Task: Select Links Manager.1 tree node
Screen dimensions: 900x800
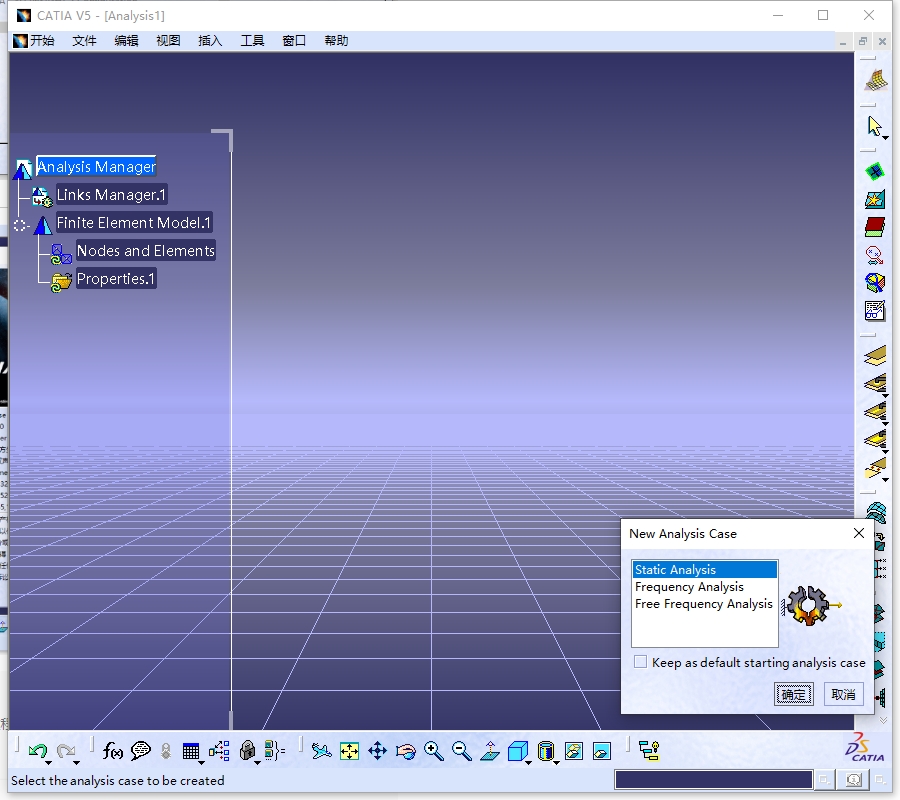Action: coord(111,195)
